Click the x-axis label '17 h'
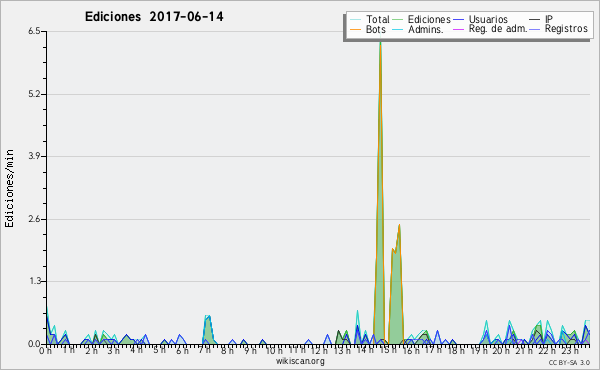Viewport: 600px width, 370px height. tap(433, 350)
